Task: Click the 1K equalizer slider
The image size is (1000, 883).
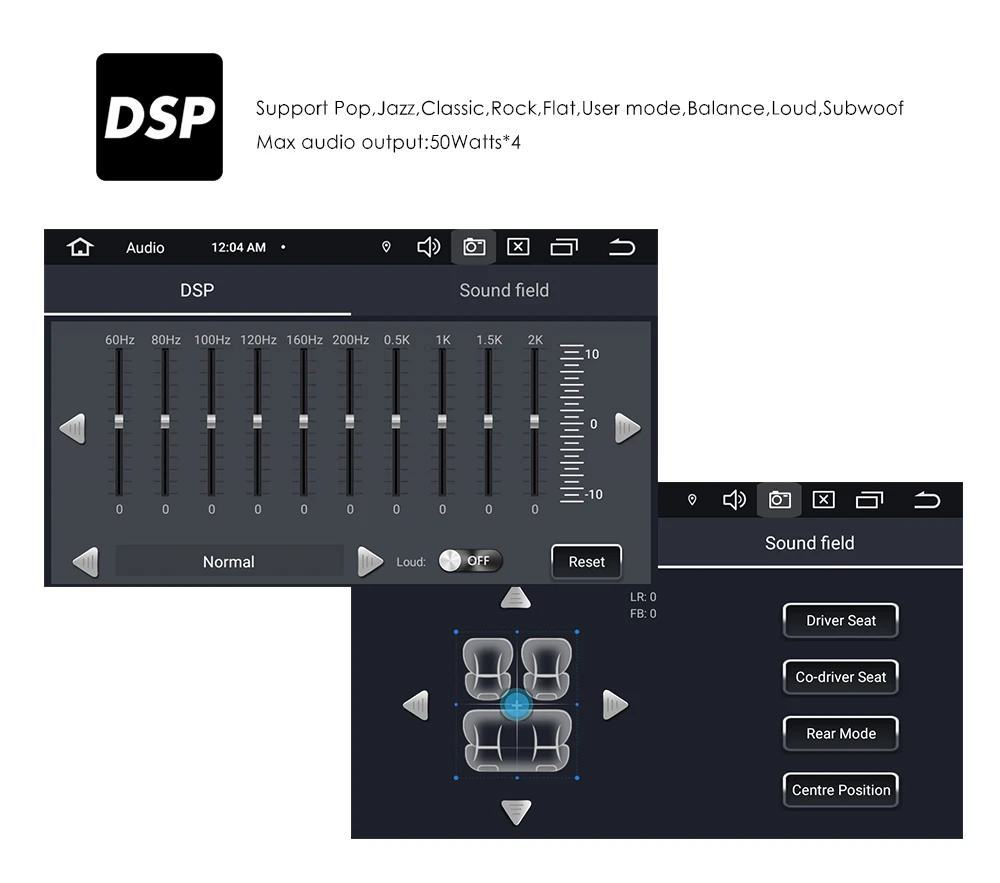Action: click(443, 422)
